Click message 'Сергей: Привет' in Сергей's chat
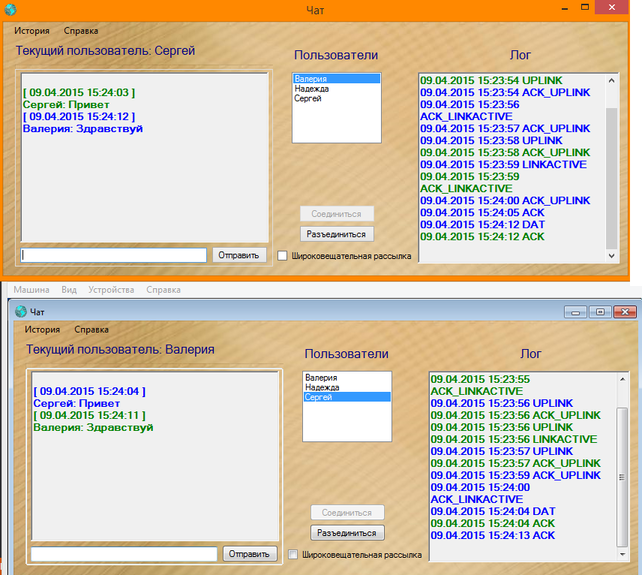642x575 pixels. tap(66, 105)
